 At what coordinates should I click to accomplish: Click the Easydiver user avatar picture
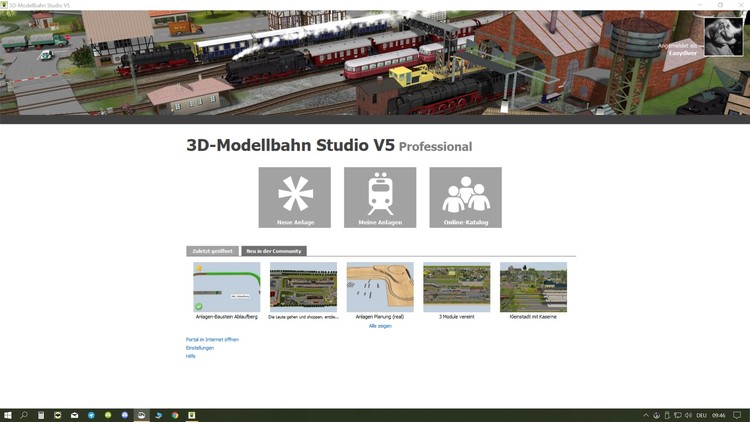723,37
